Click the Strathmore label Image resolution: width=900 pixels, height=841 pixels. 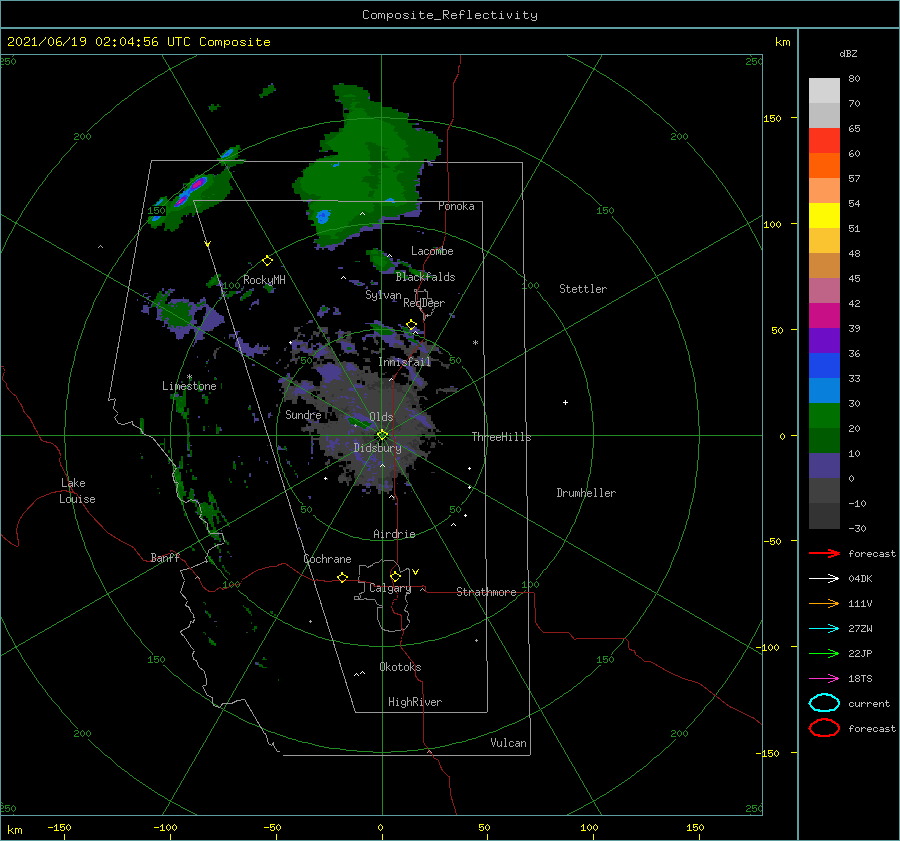486,592
